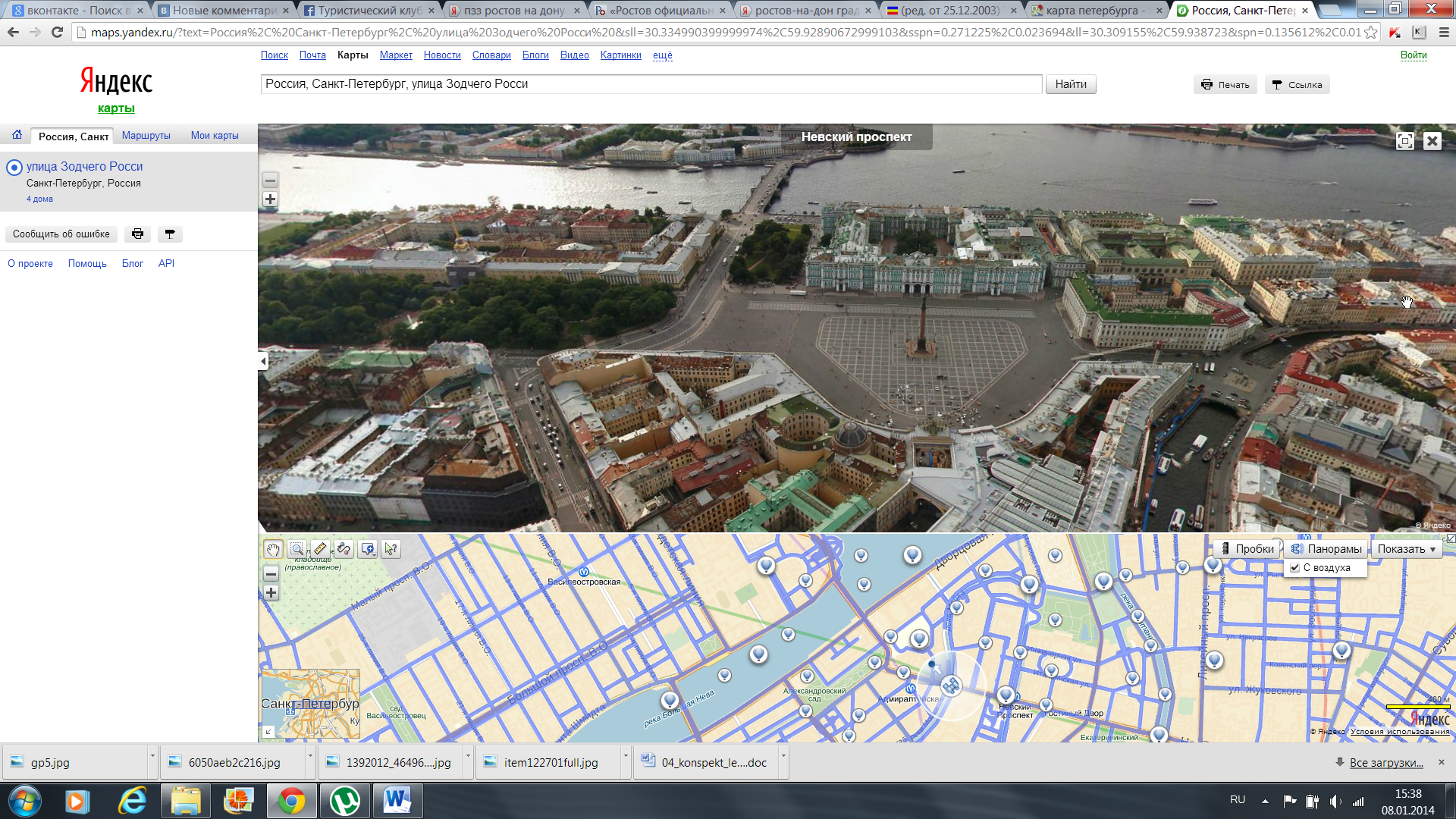
Task: Select the info pointer tool
Action: click(391, 549)
